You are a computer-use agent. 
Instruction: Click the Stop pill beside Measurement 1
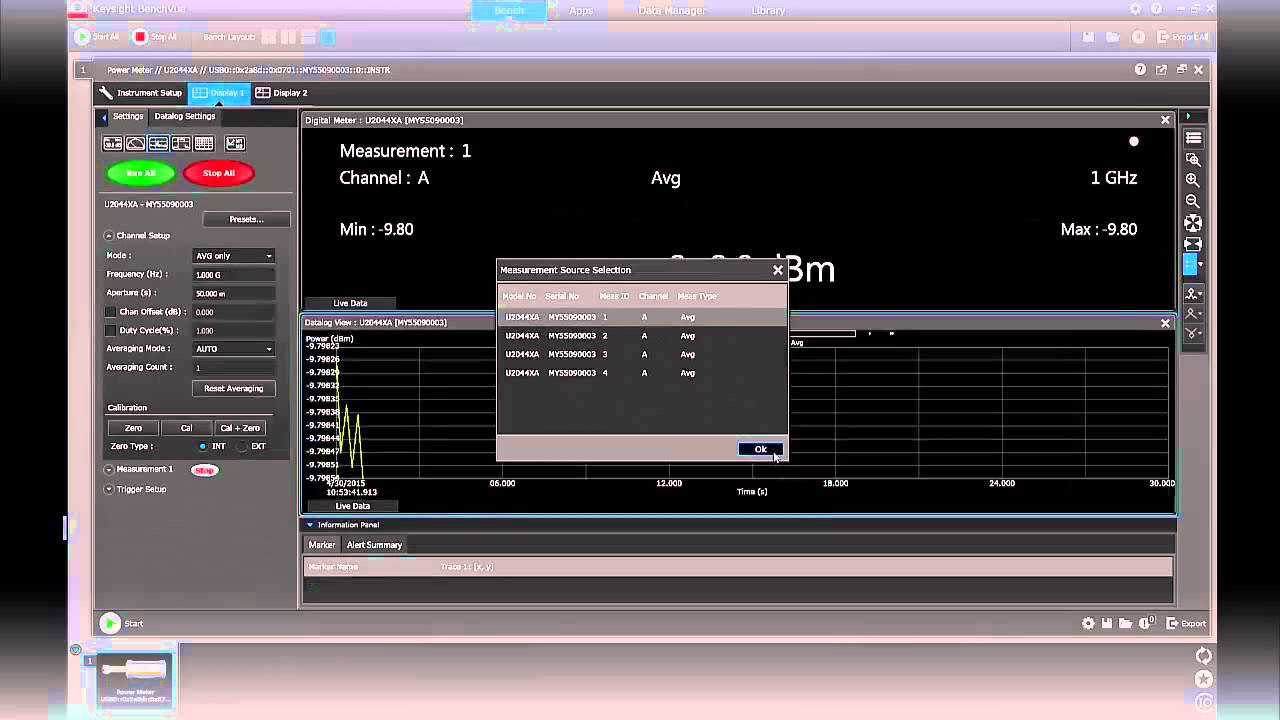(x=204, y=470)
